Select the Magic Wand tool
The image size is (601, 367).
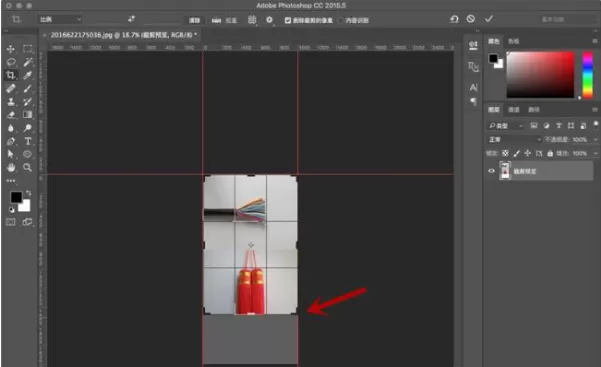pyautogui.click(x=27, y=62)
